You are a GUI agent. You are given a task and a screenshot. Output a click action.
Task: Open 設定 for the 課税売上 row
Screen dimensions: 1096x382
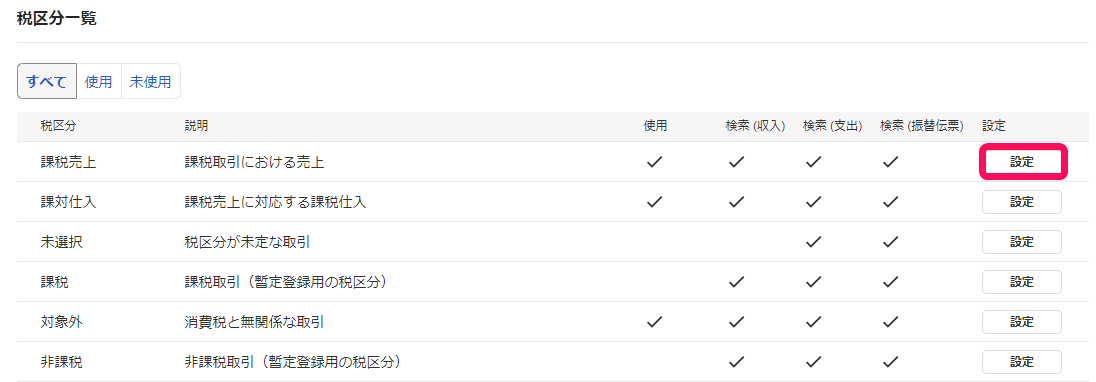coord(1021,162)
